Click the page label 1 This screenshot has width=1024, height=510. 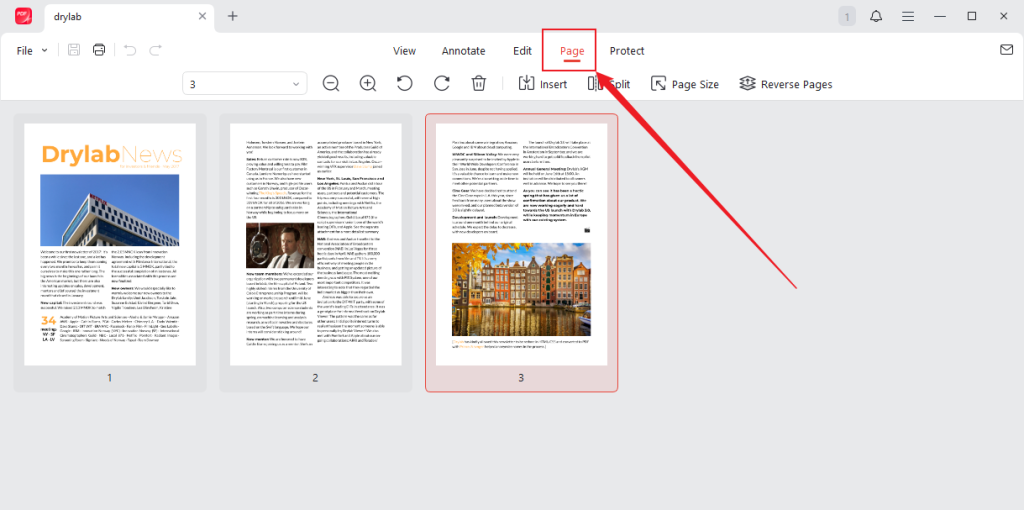click(x=110, y=377)
